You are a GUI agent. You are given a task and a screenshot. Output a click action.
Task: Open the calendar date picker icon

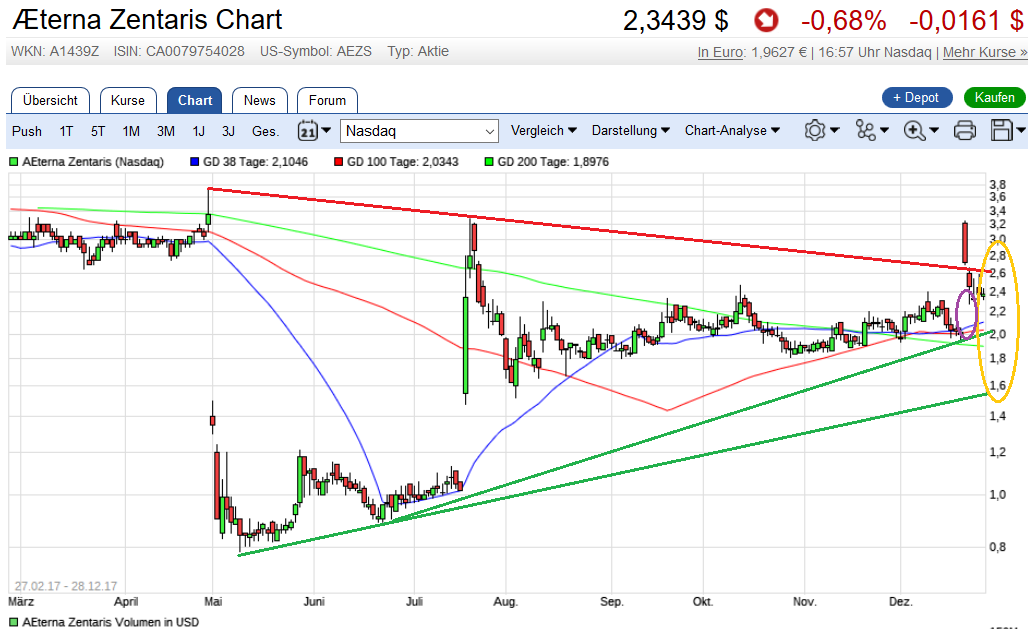pos(307,131)
